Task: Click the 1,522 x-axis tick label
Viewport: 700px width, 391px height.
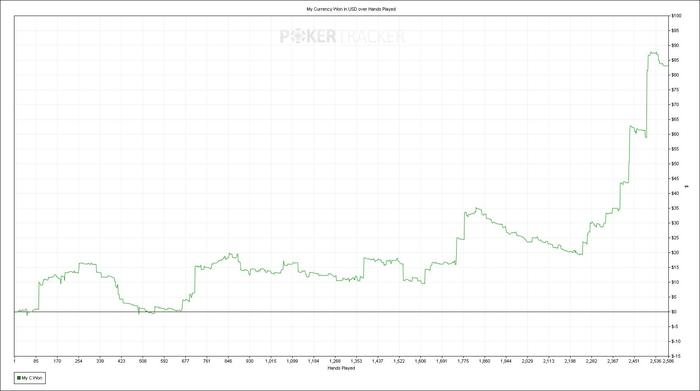Action: (x=399, y=361)
